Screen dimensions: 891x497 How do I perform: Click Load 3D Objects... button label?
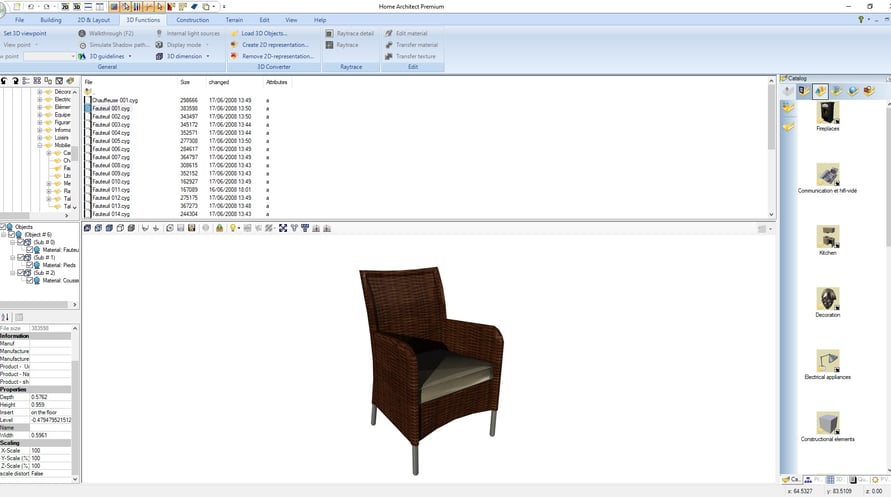click(264, 34)
